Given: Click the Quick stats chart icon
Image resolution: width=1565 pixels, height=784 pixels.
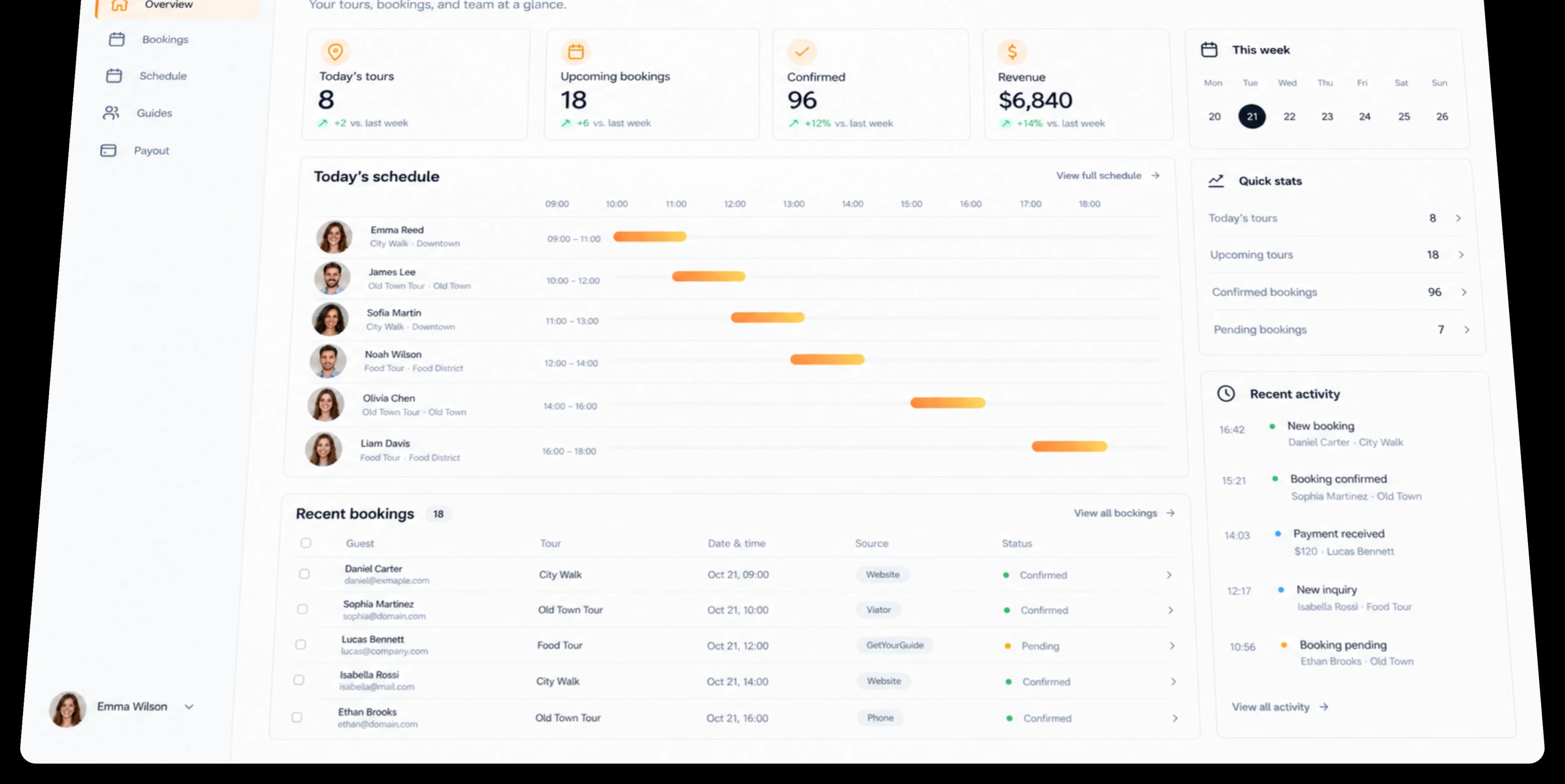Looking at the screenshot, I should click(x=1216, y=181).
